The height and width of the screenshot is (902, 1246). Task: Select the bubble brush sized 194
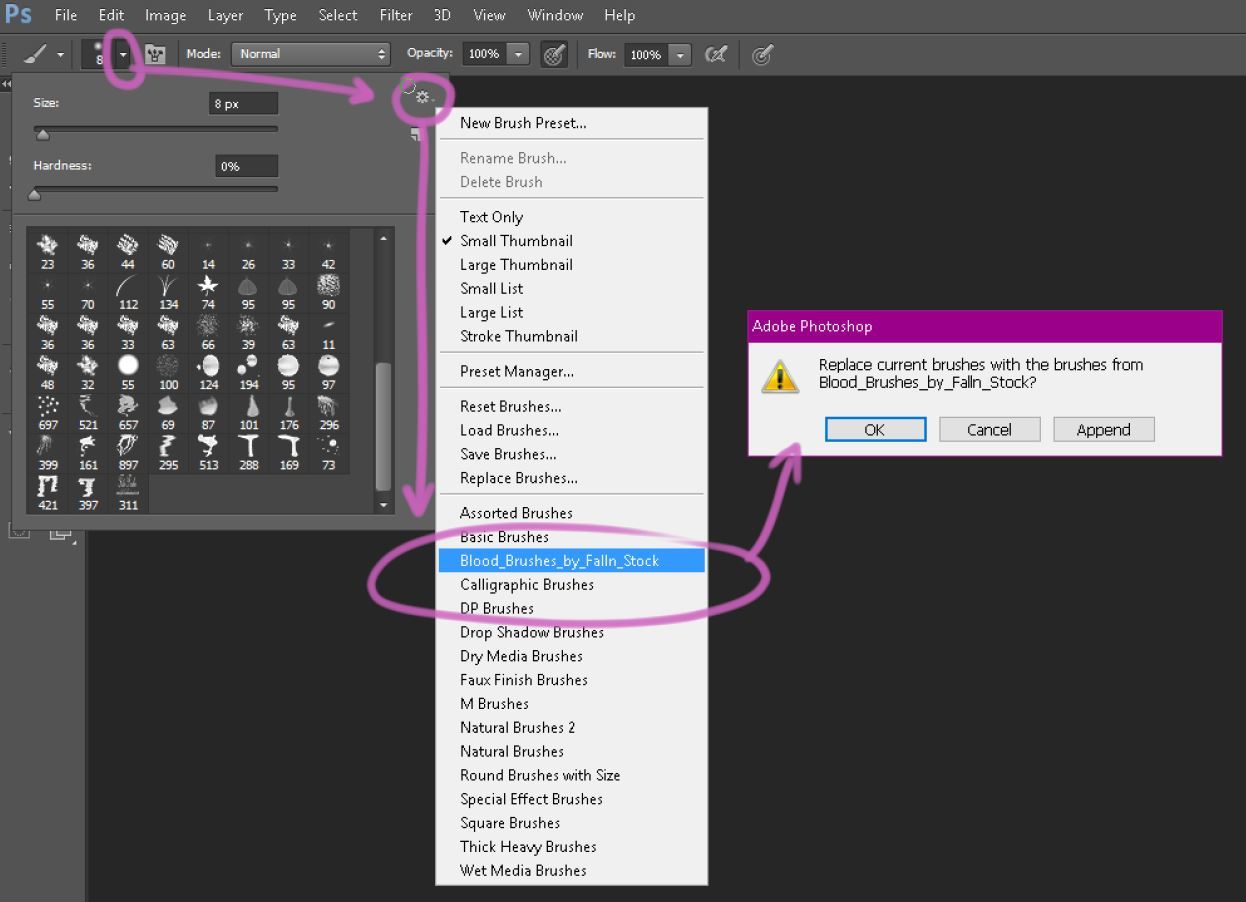point(248,371)
